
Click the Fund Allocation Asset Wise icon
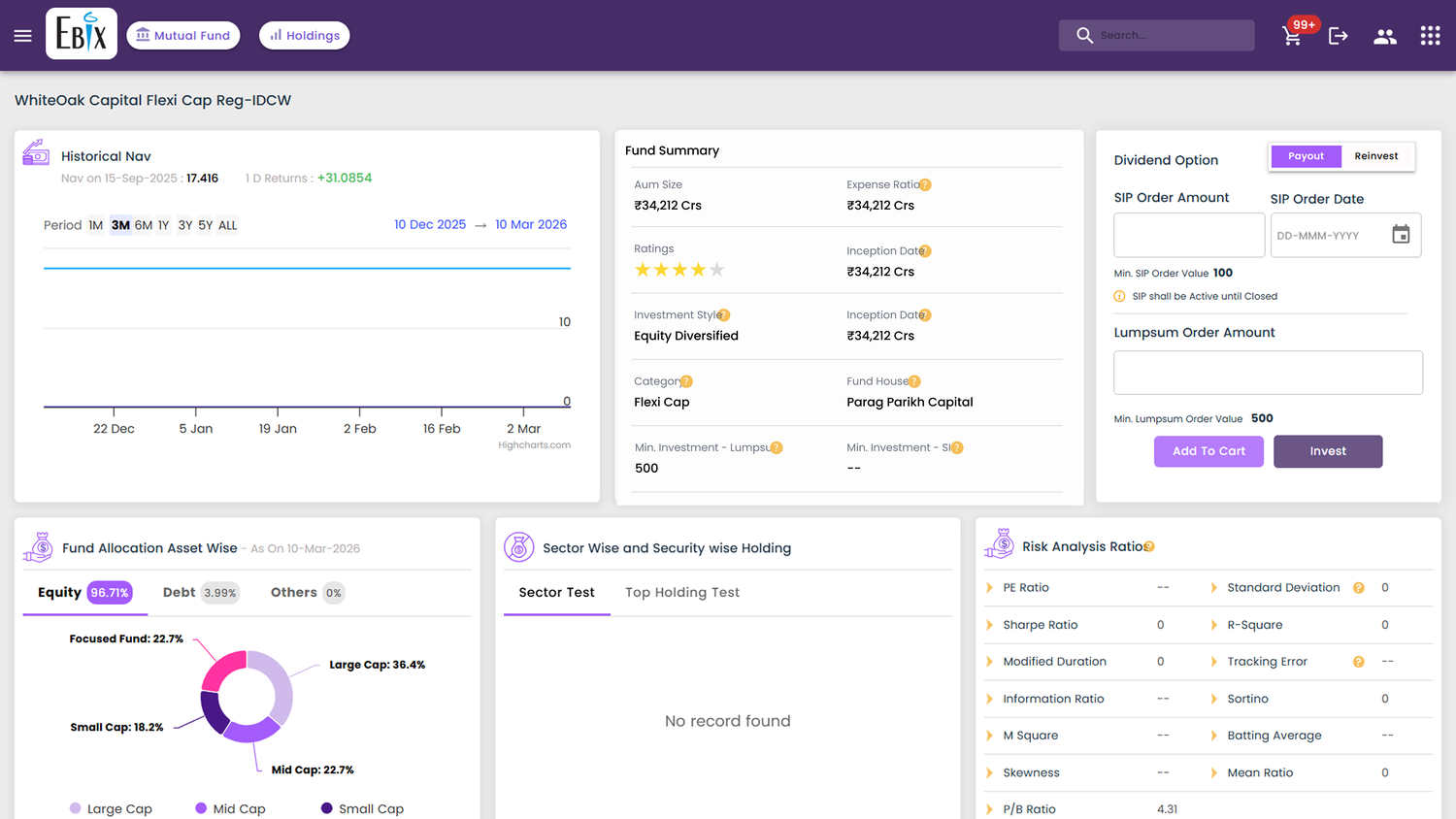click(x=38, y=547)
